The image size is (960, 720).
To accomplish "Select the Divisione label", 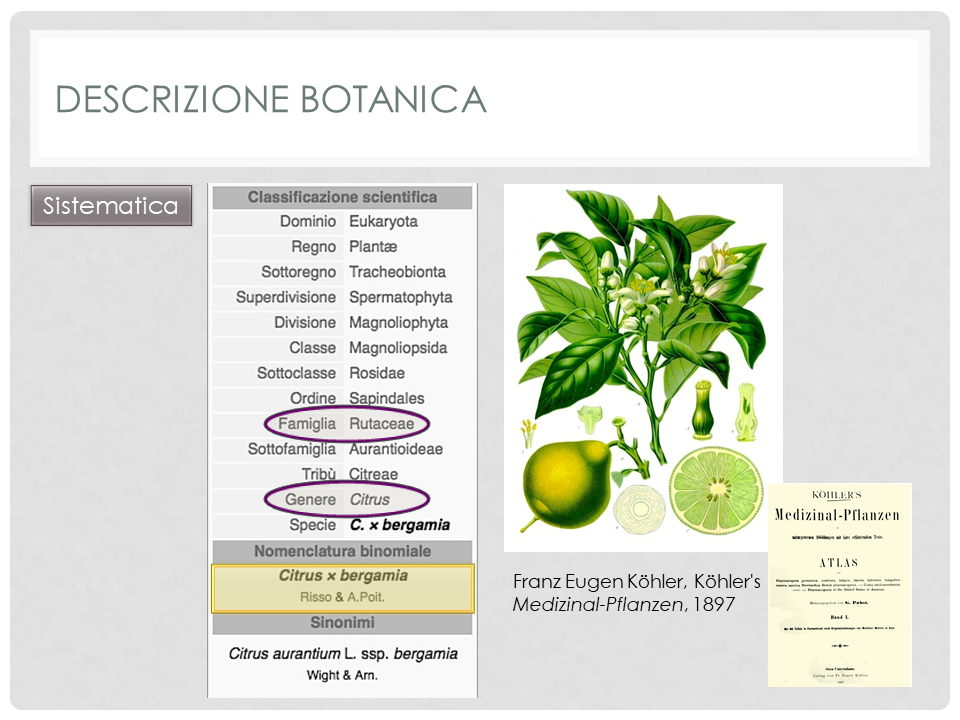I will [305, 323].
